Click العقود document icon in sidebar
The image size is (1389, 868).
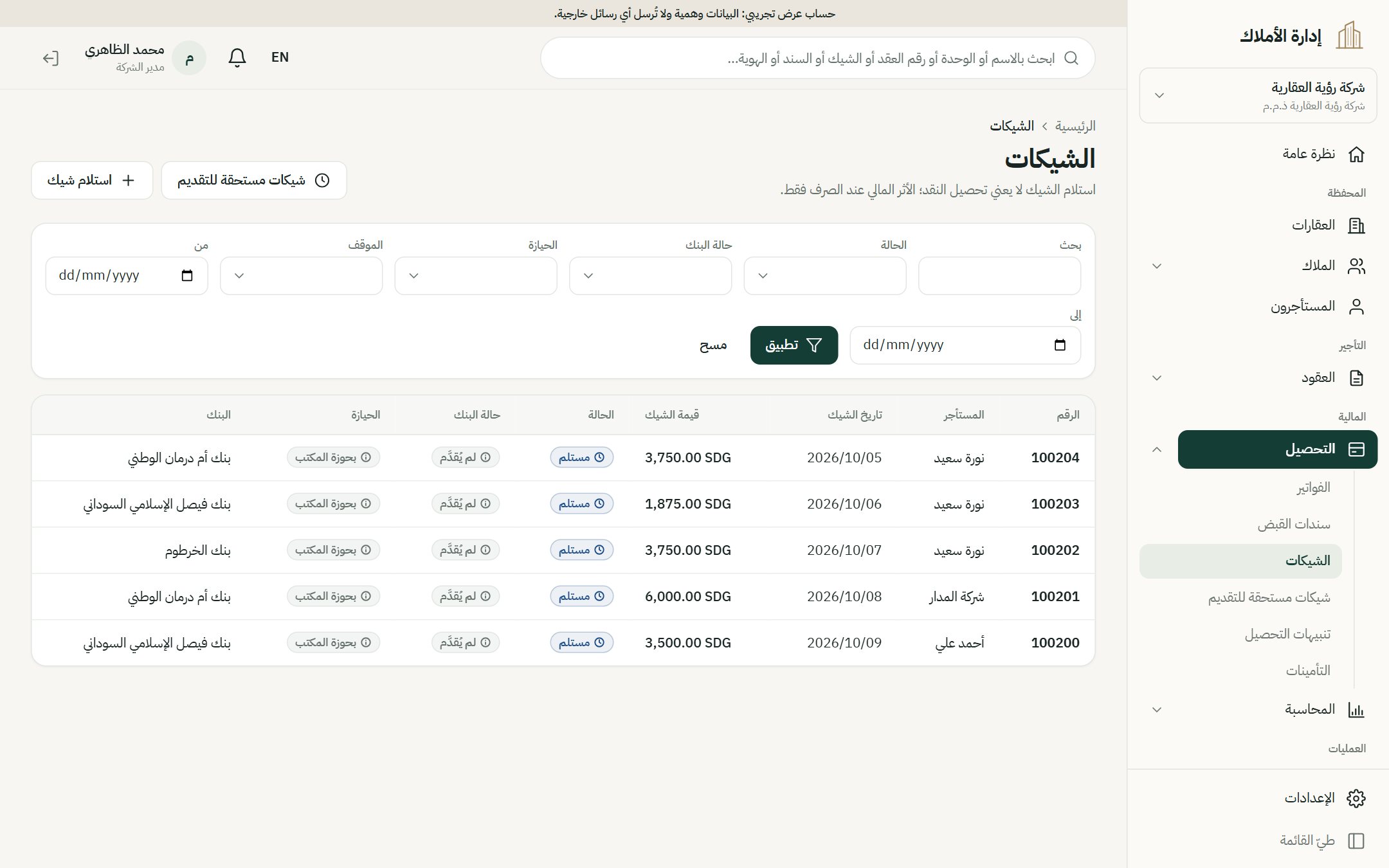[x=1356, y=378]
